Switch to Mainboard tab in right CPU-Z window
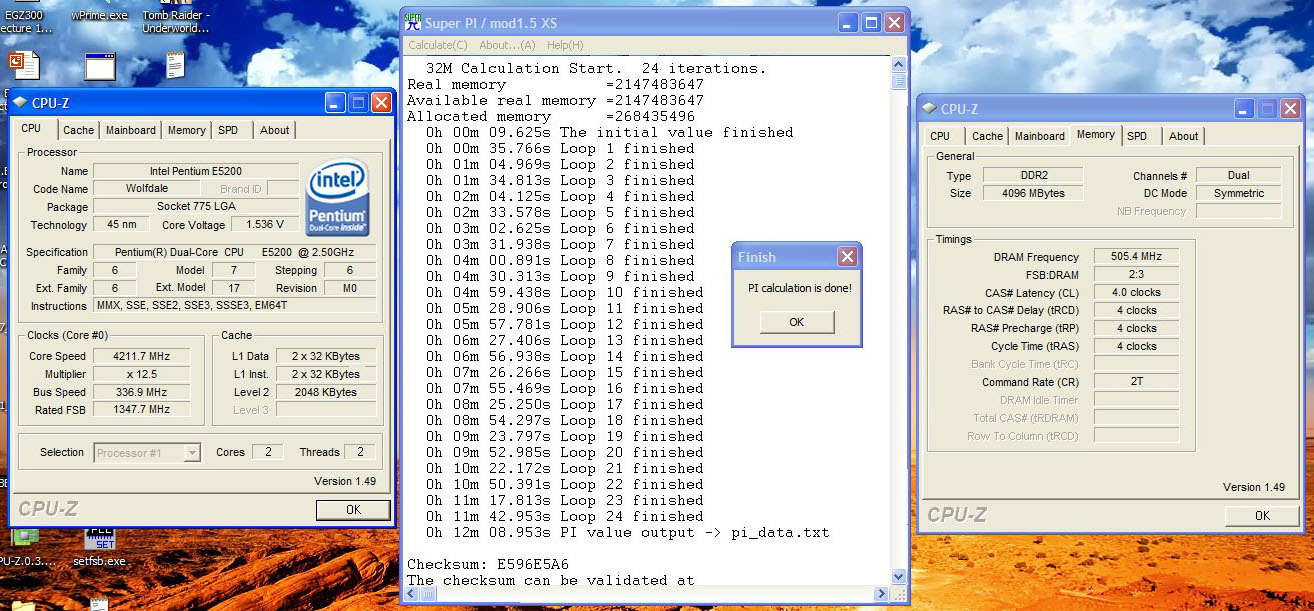 coord(1040,136)
